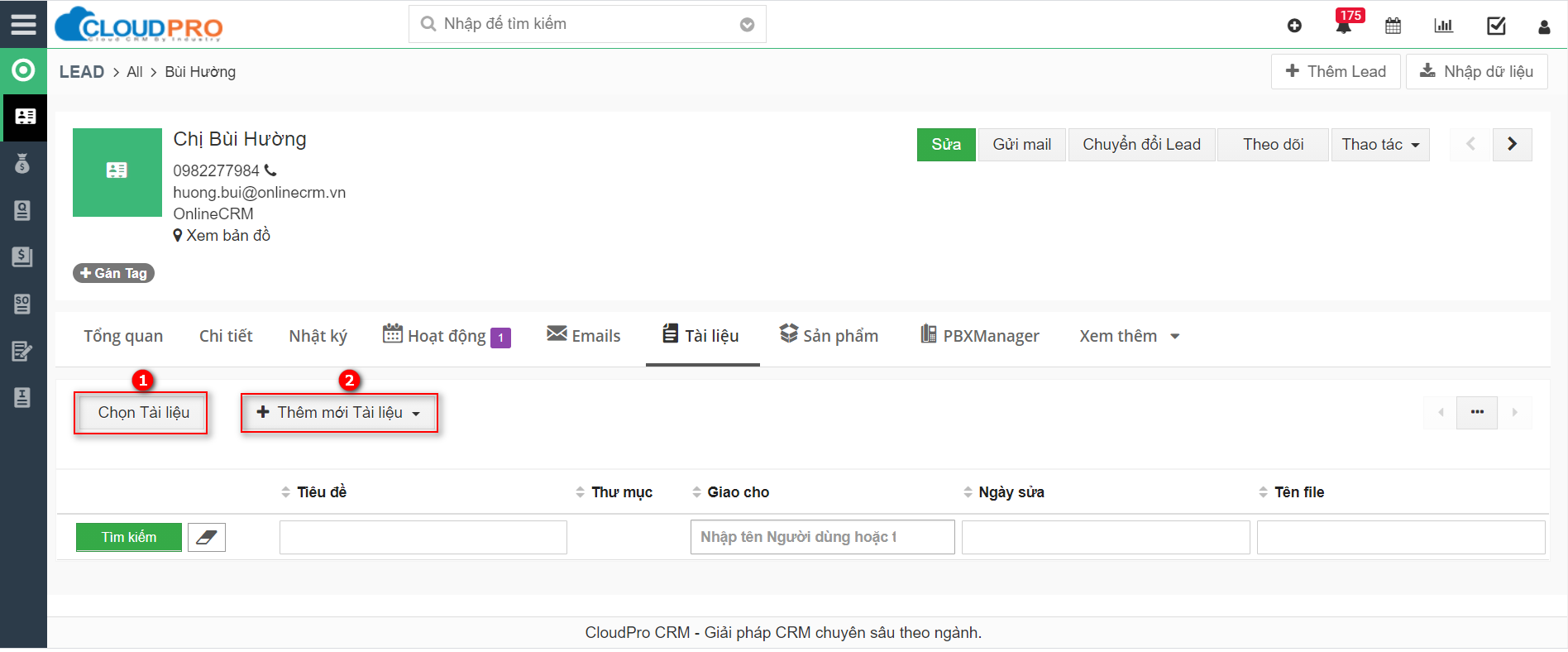
Task: Expand the Xem thêm tab menu
Action: tap(1129, 336)
